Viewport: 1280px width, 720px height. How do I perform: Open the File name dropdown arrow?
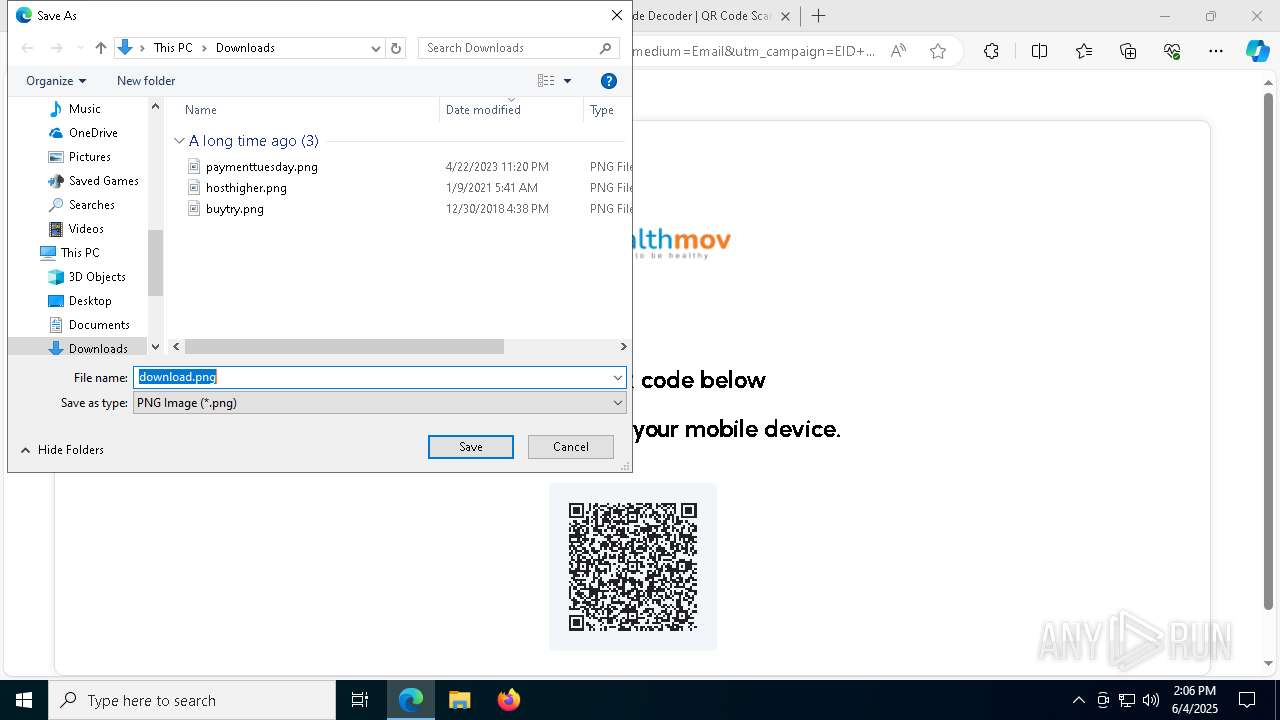[x=618, y=377]
